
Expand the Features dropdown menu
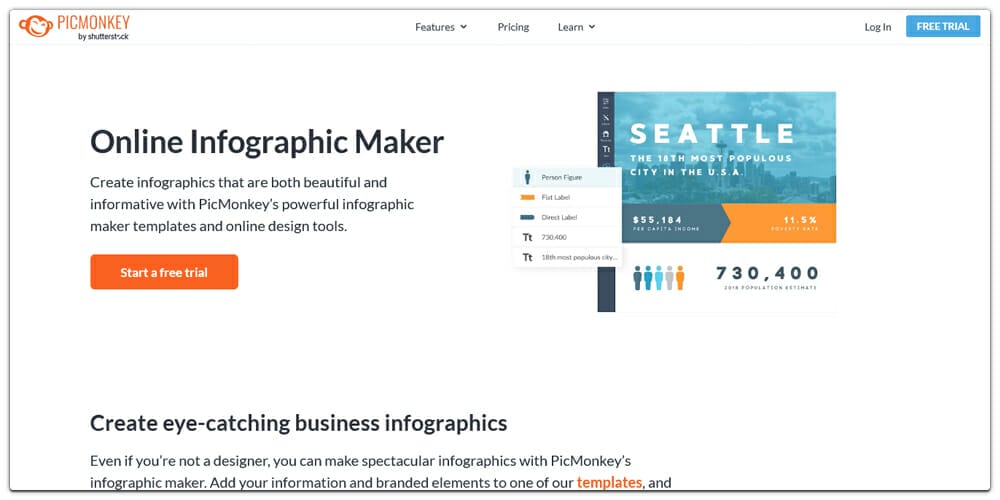coord(440,27)
